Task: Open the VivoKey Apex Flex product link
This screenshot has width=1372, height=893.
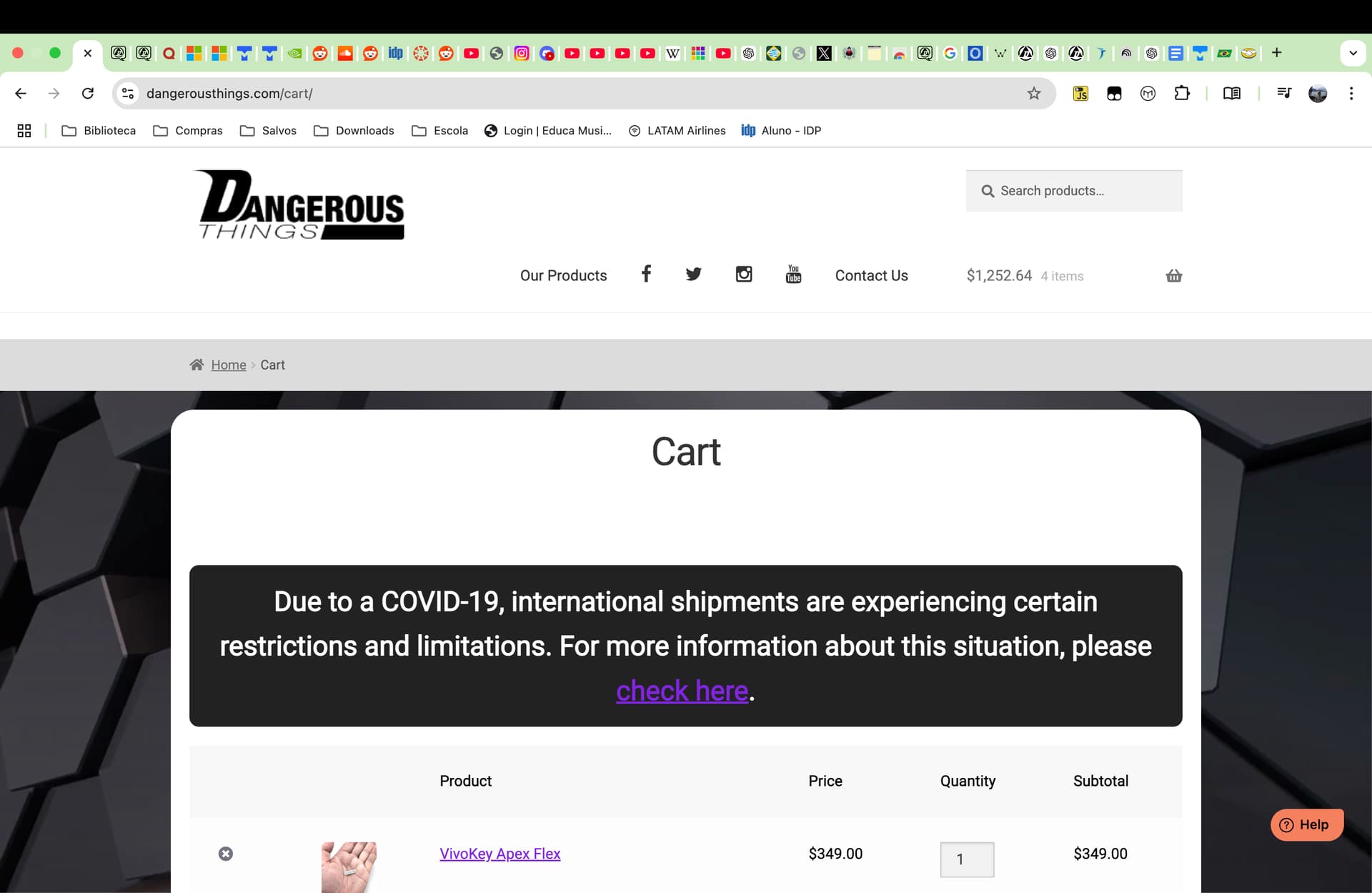Action: [x=499, y=854]
